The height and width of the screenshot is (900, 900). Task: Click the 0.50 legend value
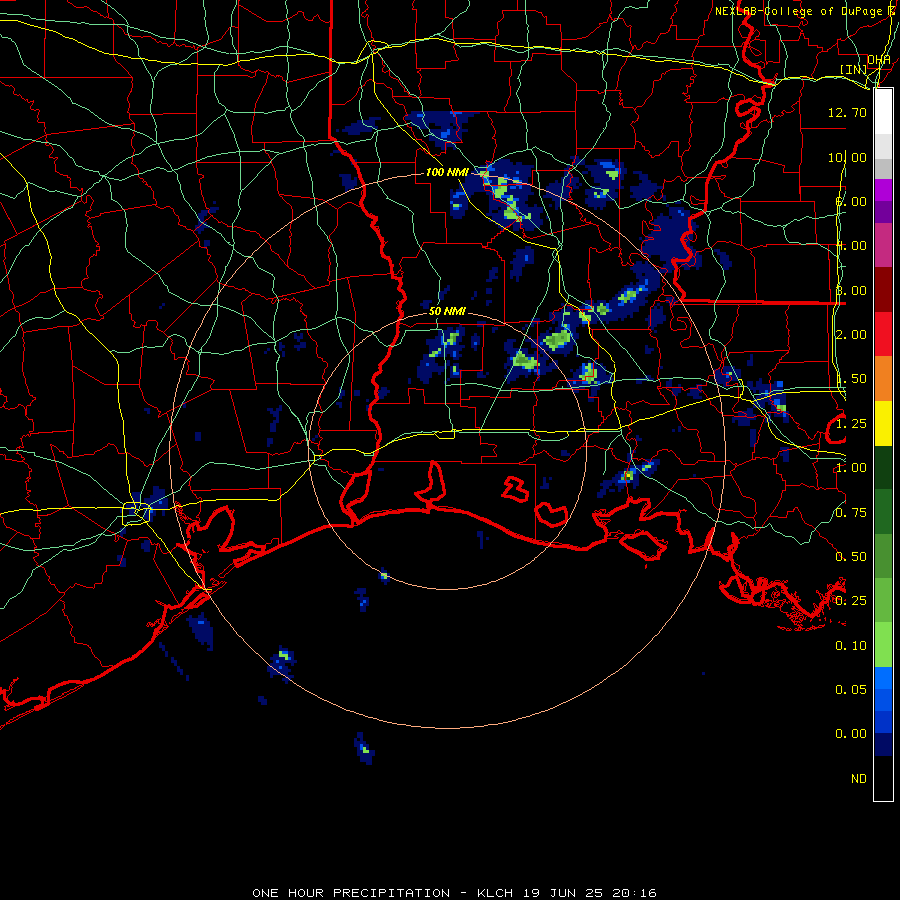click(x=851, y=557)
